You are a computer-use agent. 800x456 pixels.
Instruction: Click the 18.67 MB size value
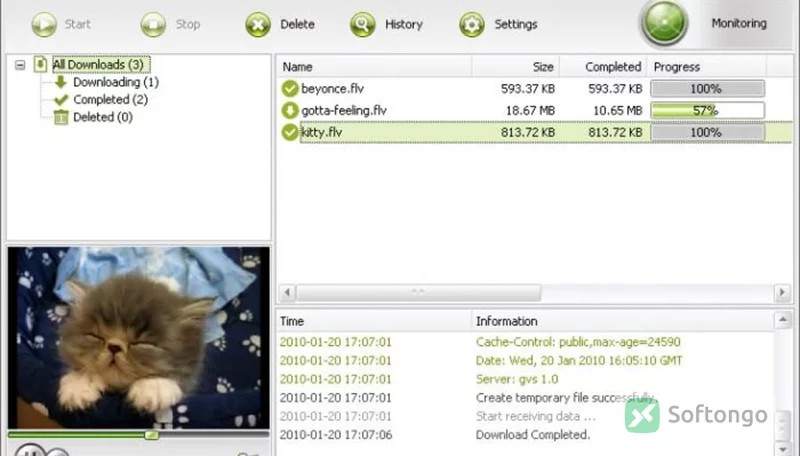click(530, 110)
